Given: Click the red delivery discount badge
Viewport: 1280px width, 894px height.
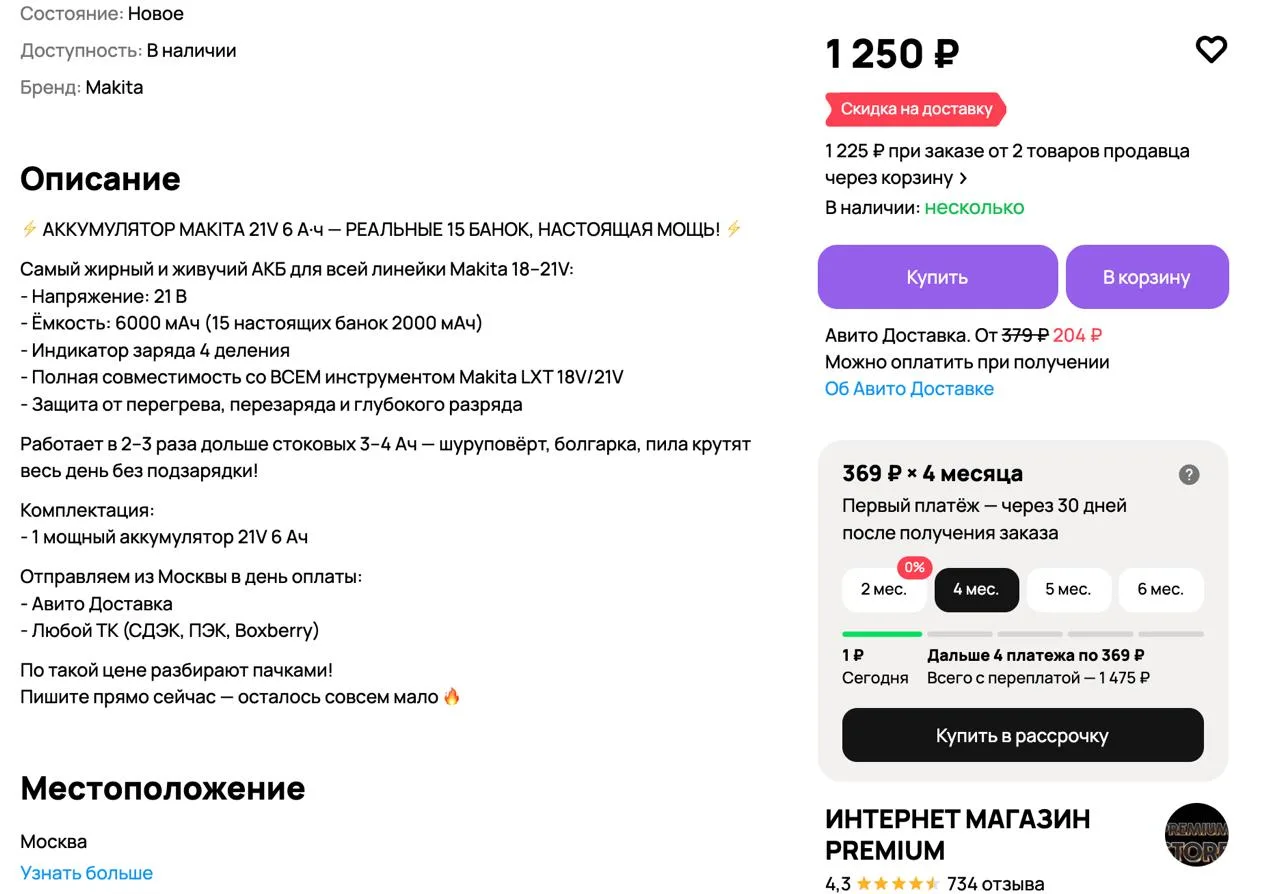Looking at the screenshot, I should (915, 109).
